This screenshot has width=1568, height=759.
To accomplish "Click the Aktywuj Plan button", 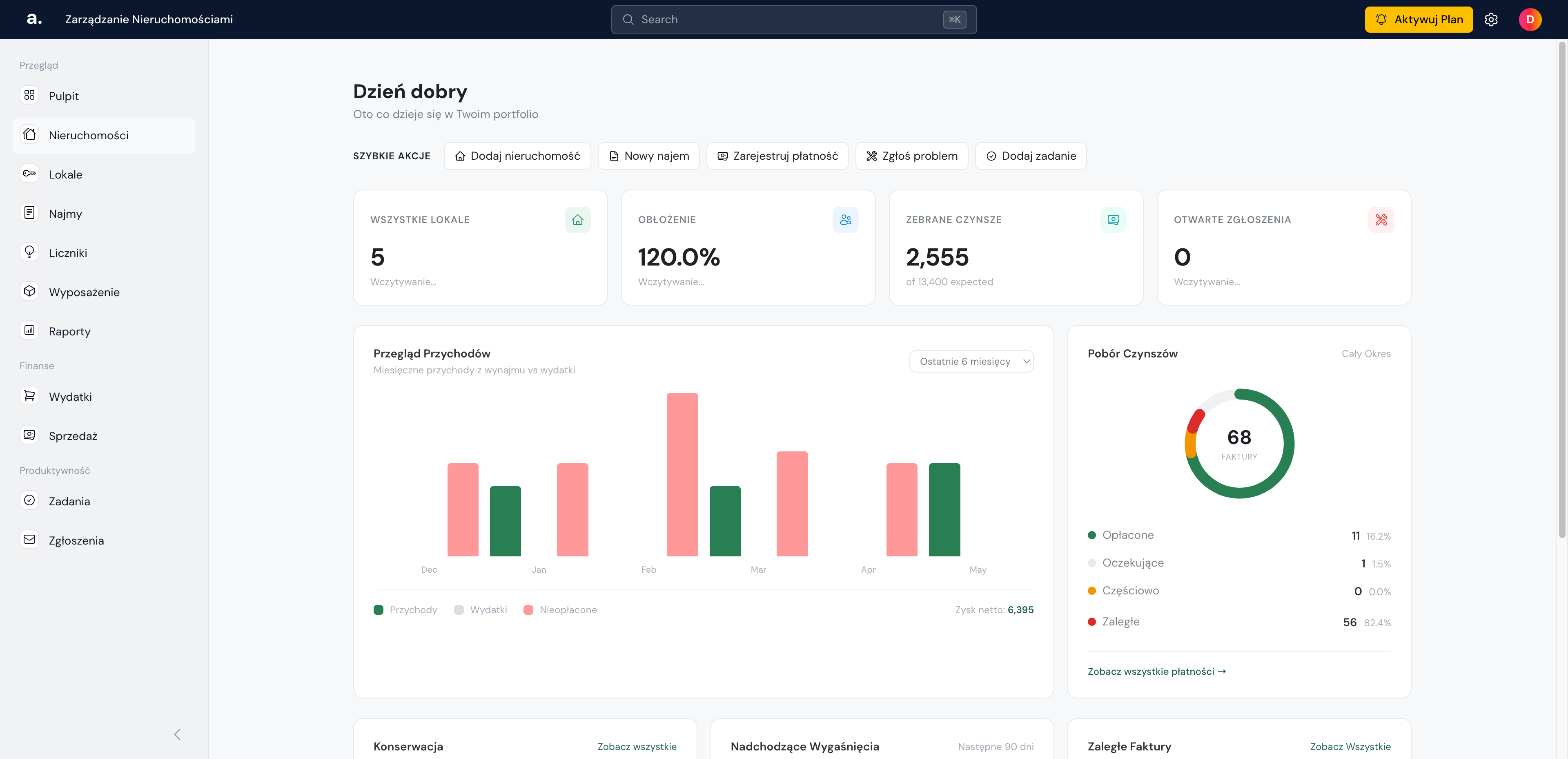I will pyautogui.click(x=1419, y=20).
